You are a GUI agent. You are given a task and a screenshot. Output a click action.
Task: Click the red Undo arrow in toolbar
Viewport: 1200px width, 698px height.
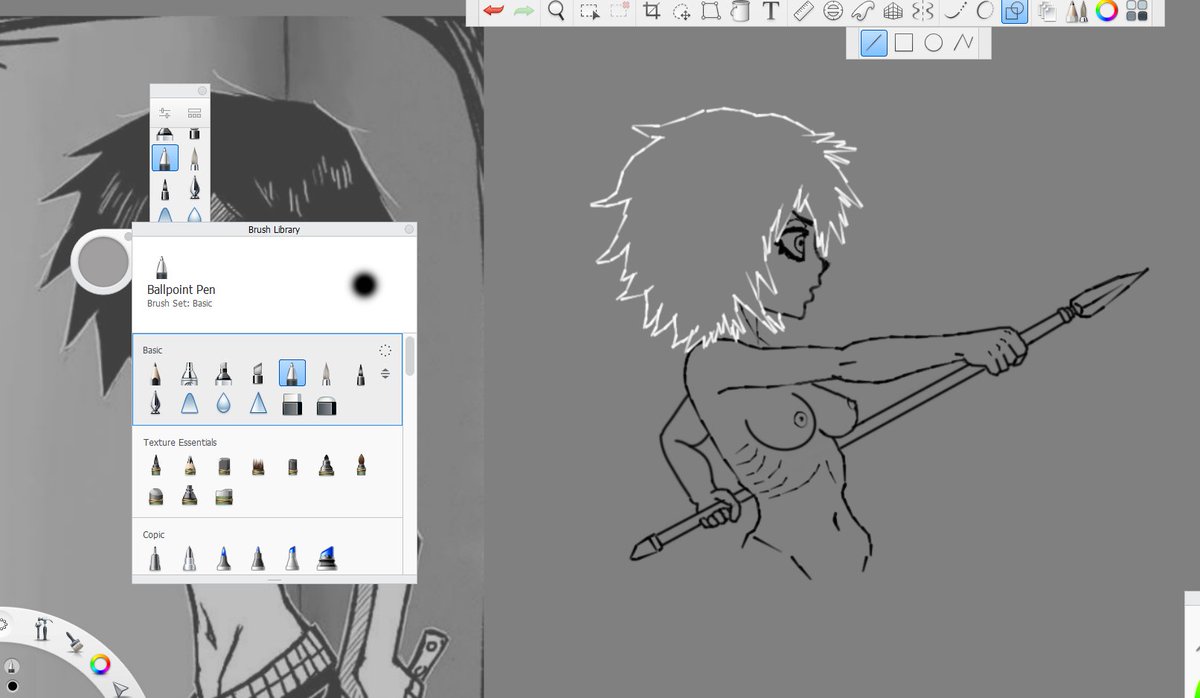point(493,11)
